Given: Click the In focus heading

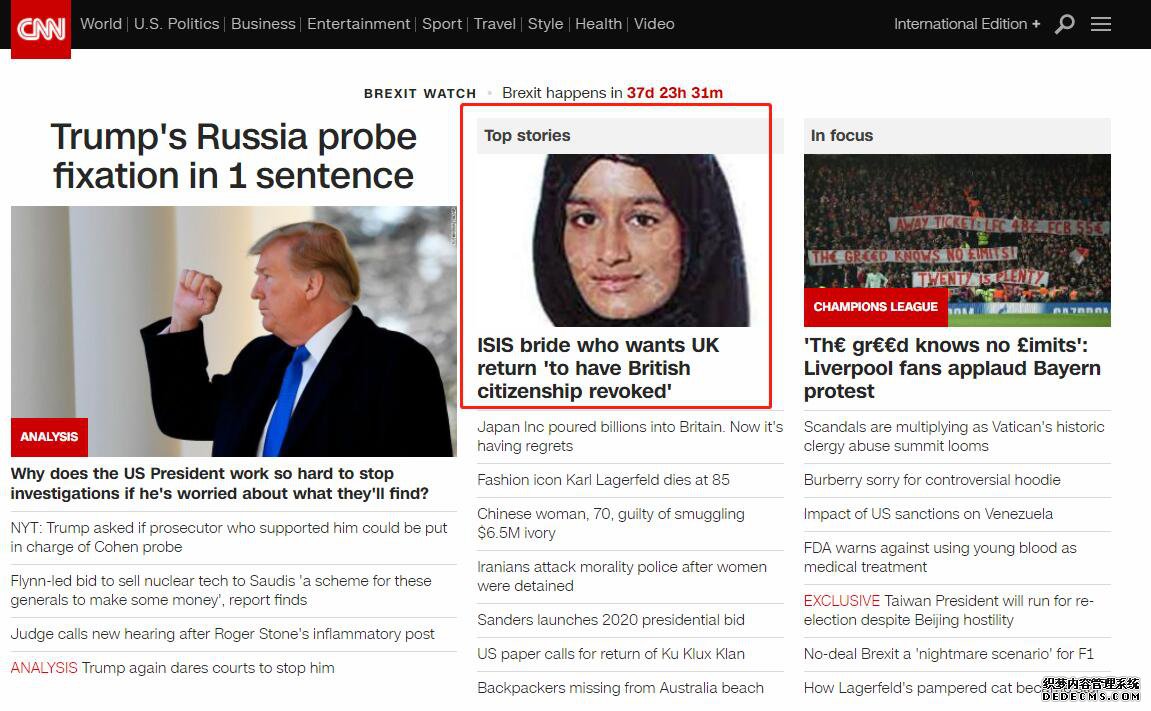Looking at the screenshot, I should coord(842,136).
